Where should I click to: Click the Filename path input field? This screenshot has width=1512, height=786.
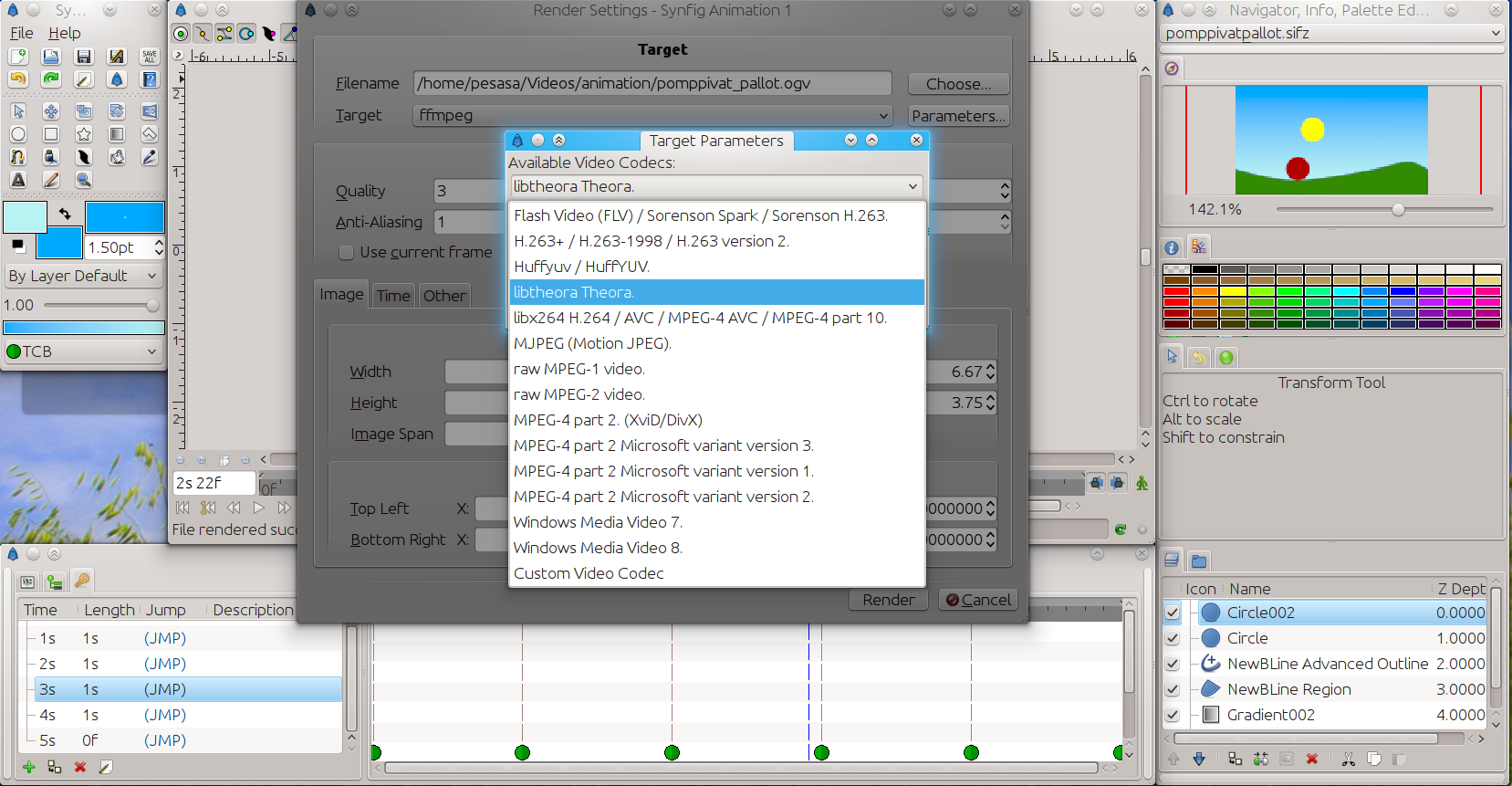click(x=652, y=83)
